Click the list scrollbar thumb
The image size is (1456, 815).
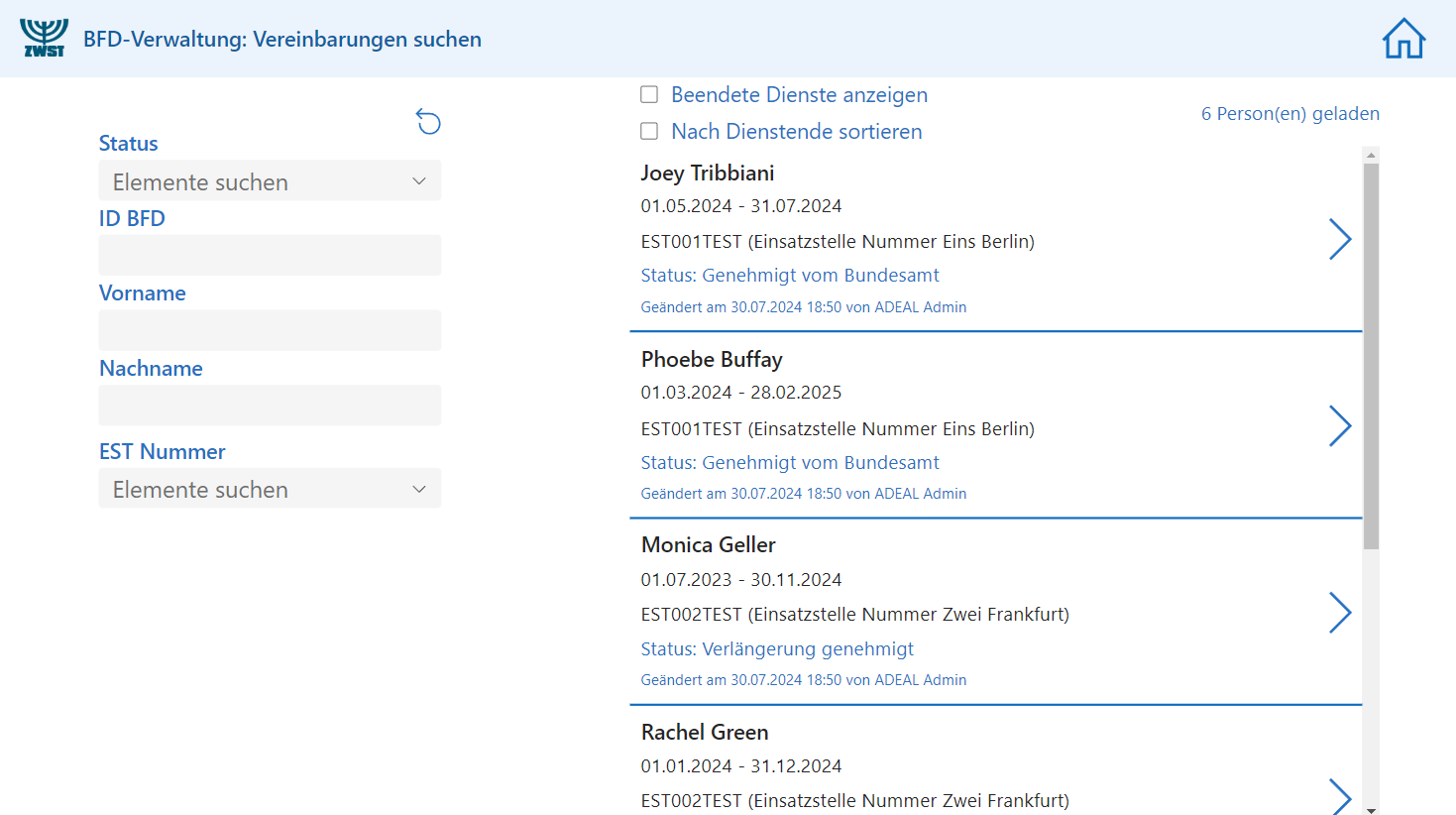click(1371, 357)
